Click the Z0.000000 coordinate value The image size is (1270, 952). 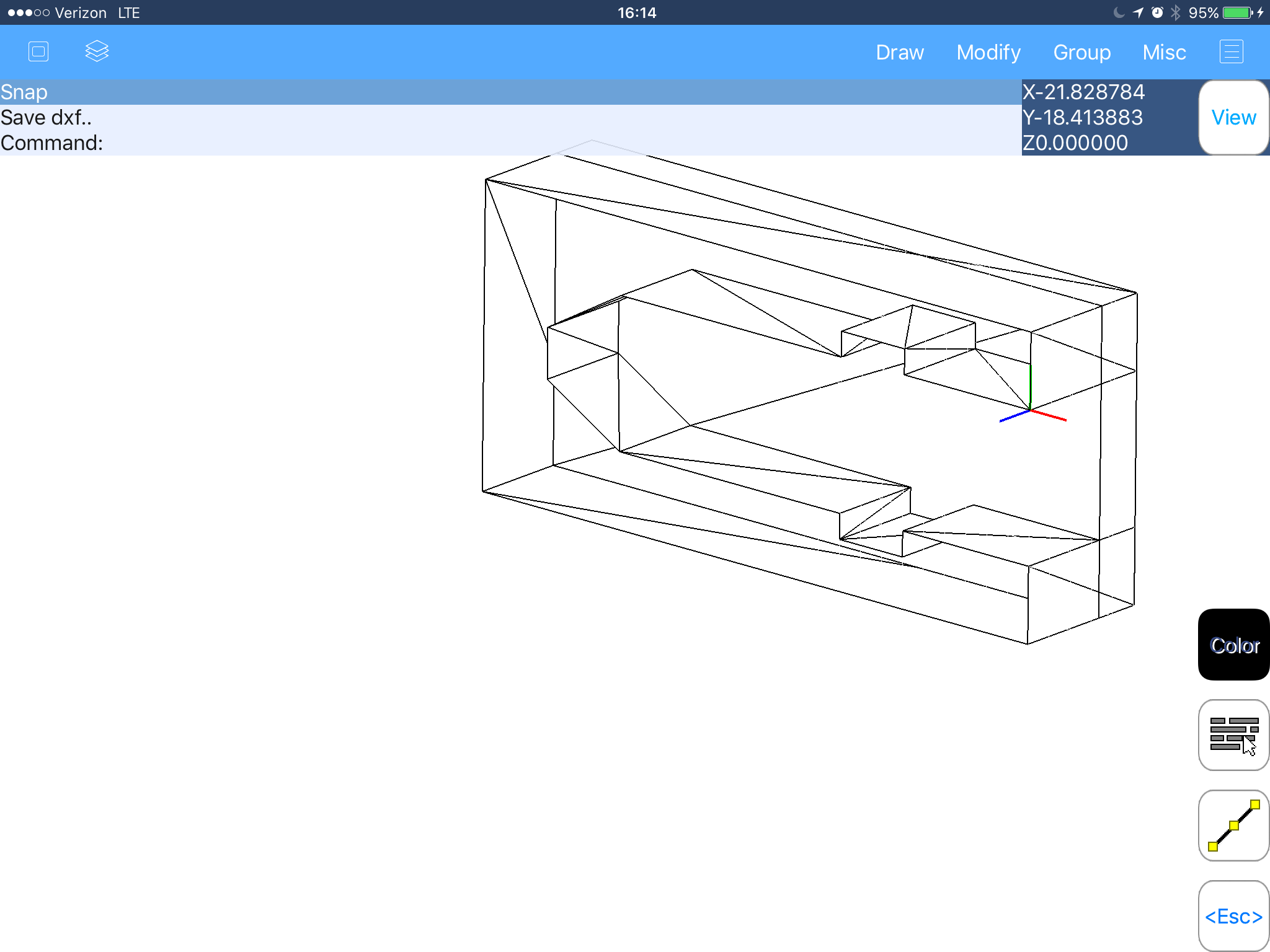(1075, 143)
